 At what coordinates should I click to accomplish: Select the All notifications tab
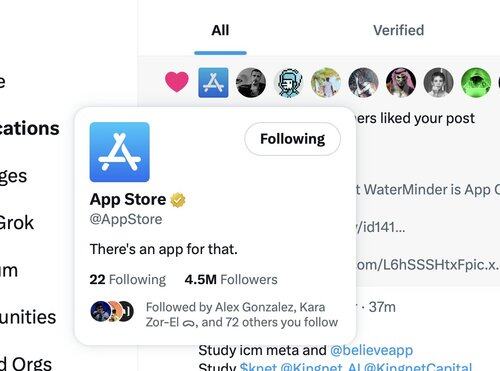[x=220, y=30]
